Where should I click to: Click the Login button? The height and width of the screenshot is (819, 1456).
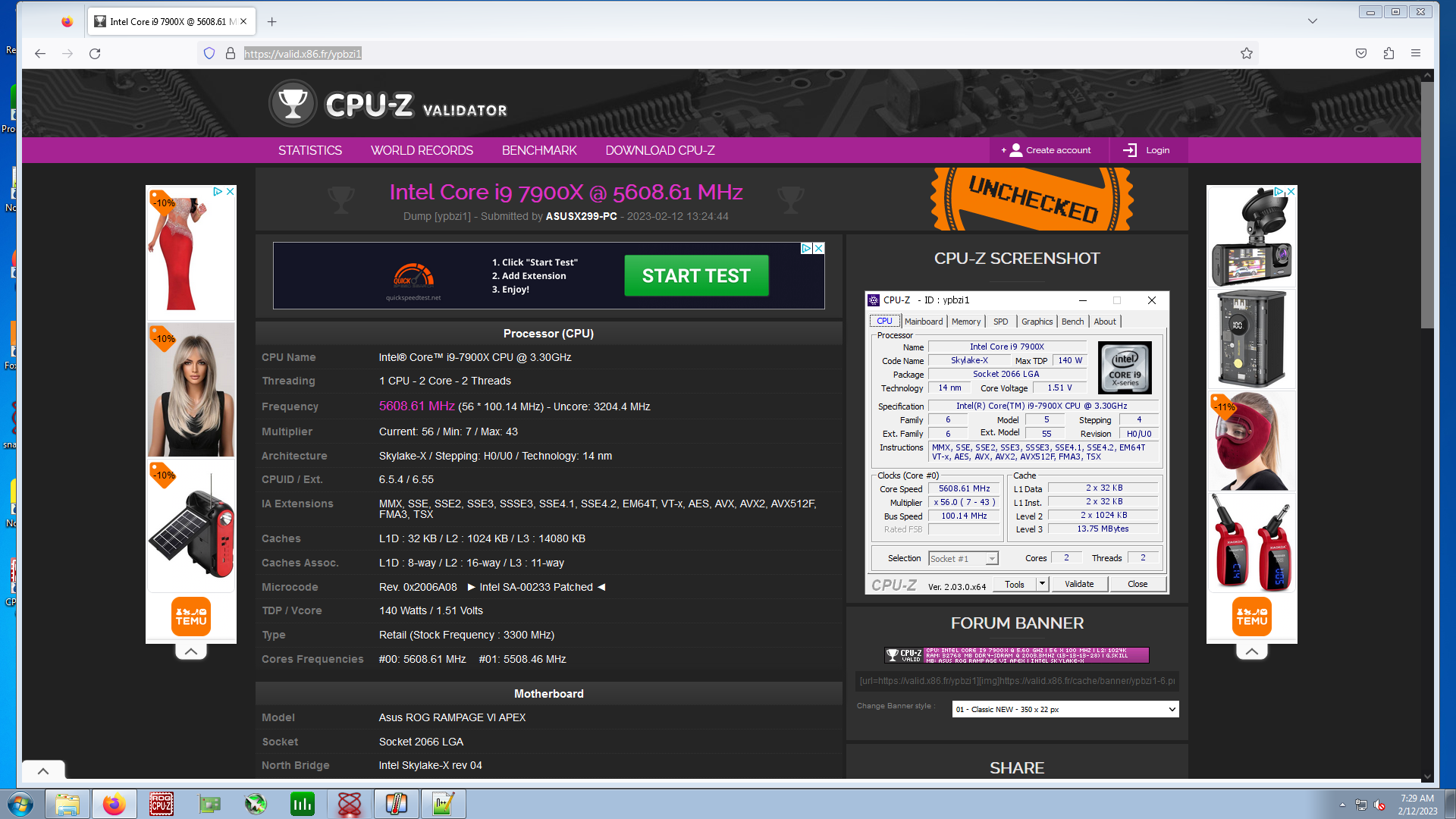tap(1148, 150)
